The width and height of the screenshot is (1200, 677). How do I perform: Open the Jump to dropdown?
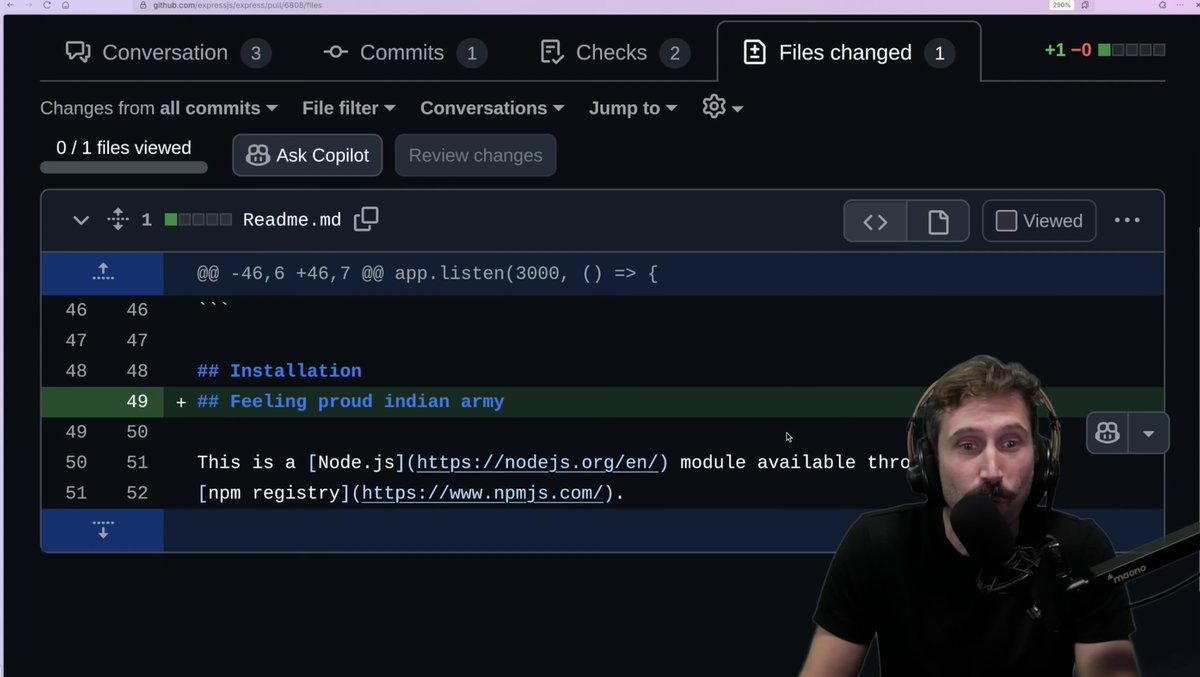(x=633, y=108)
